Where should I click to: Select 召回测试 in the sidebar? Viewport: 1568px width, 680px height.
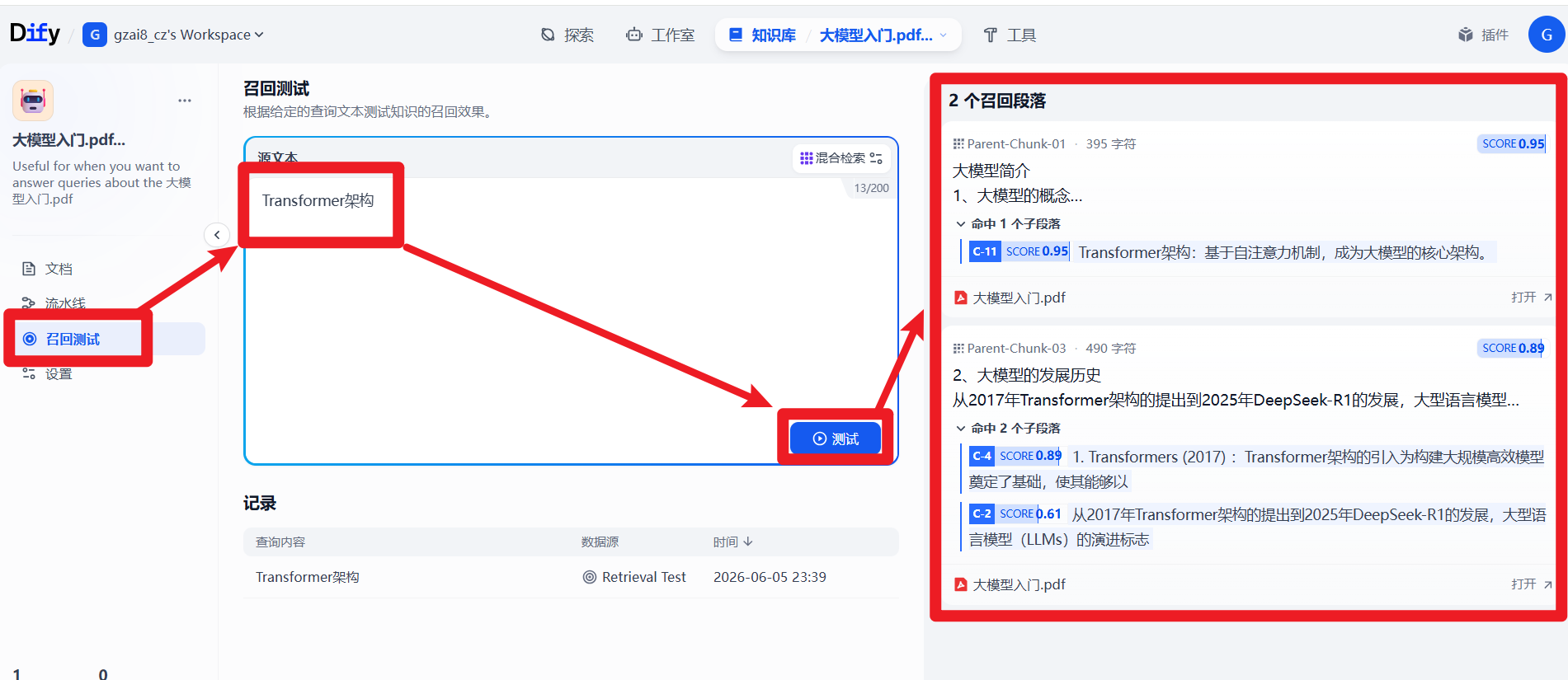click(x=107, y=339)
